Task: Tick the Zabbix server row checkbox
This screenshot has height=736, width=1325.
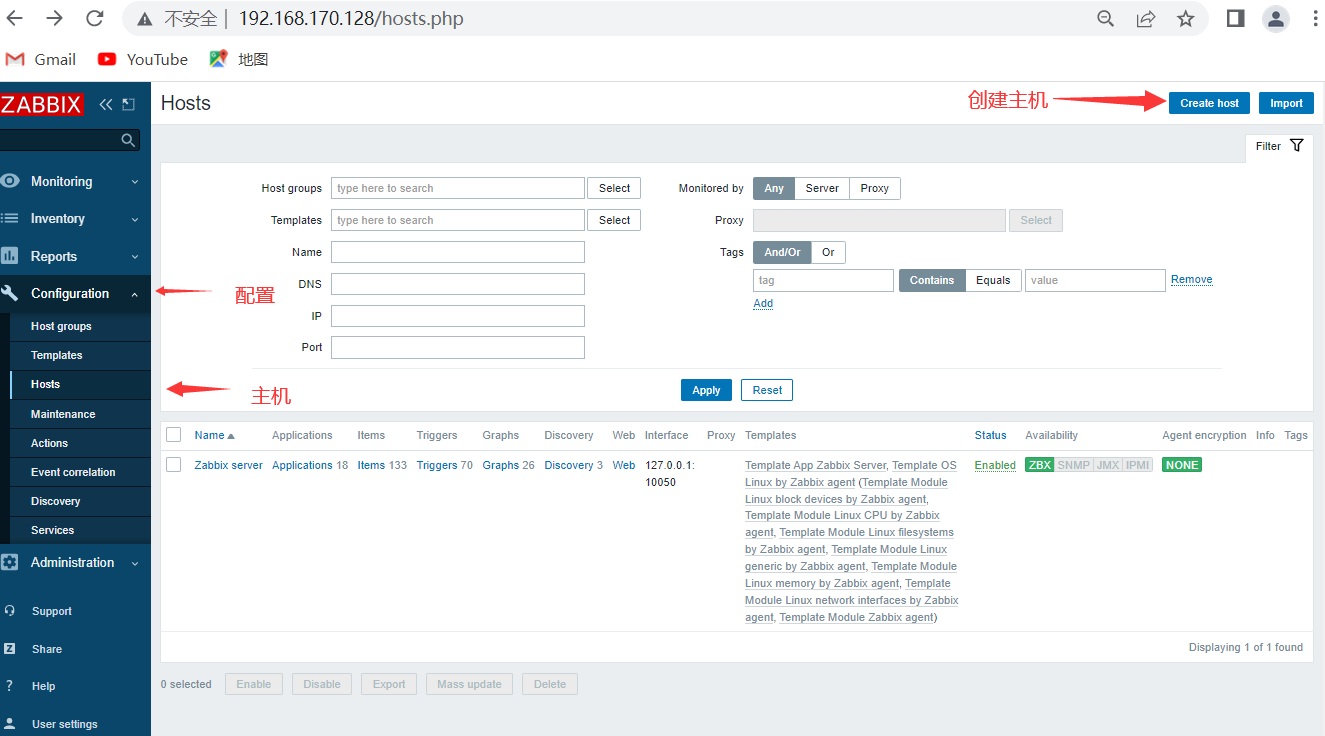Action: pyautogui.click(x=174, y=465)
